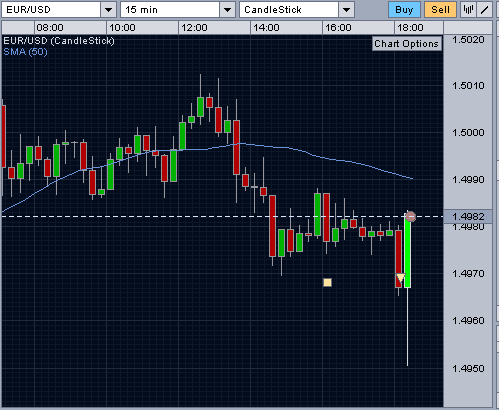The width and height of the screenshot is (499, 410).
Task: Click the SMA (50) indicator label
Action: tap(25, 52)
